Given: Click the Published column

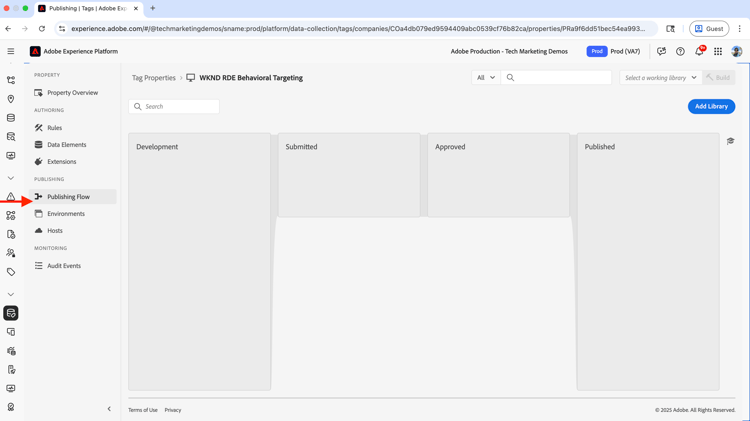Looking at the screenshot, I should tap(648, 262).
